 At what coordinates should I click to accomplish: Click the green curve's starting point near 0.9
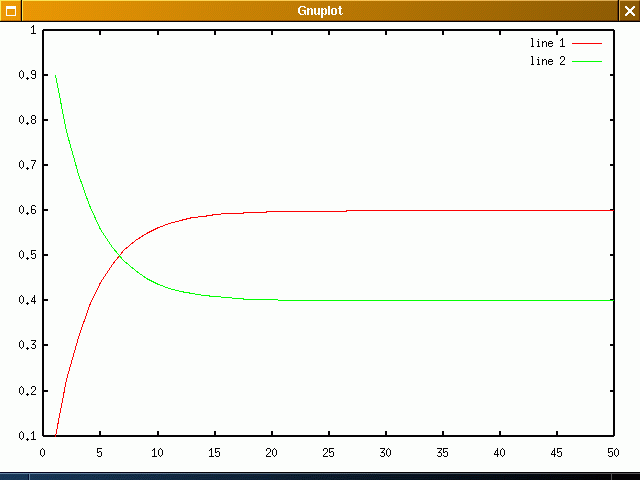55,76
